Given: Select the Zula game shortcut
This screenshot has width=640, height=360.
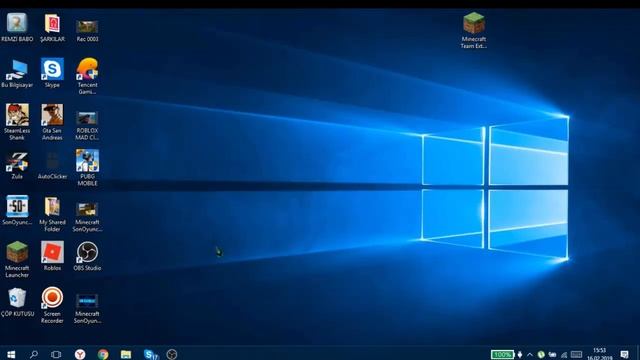Looking at the screenshot, I should 17,165.
